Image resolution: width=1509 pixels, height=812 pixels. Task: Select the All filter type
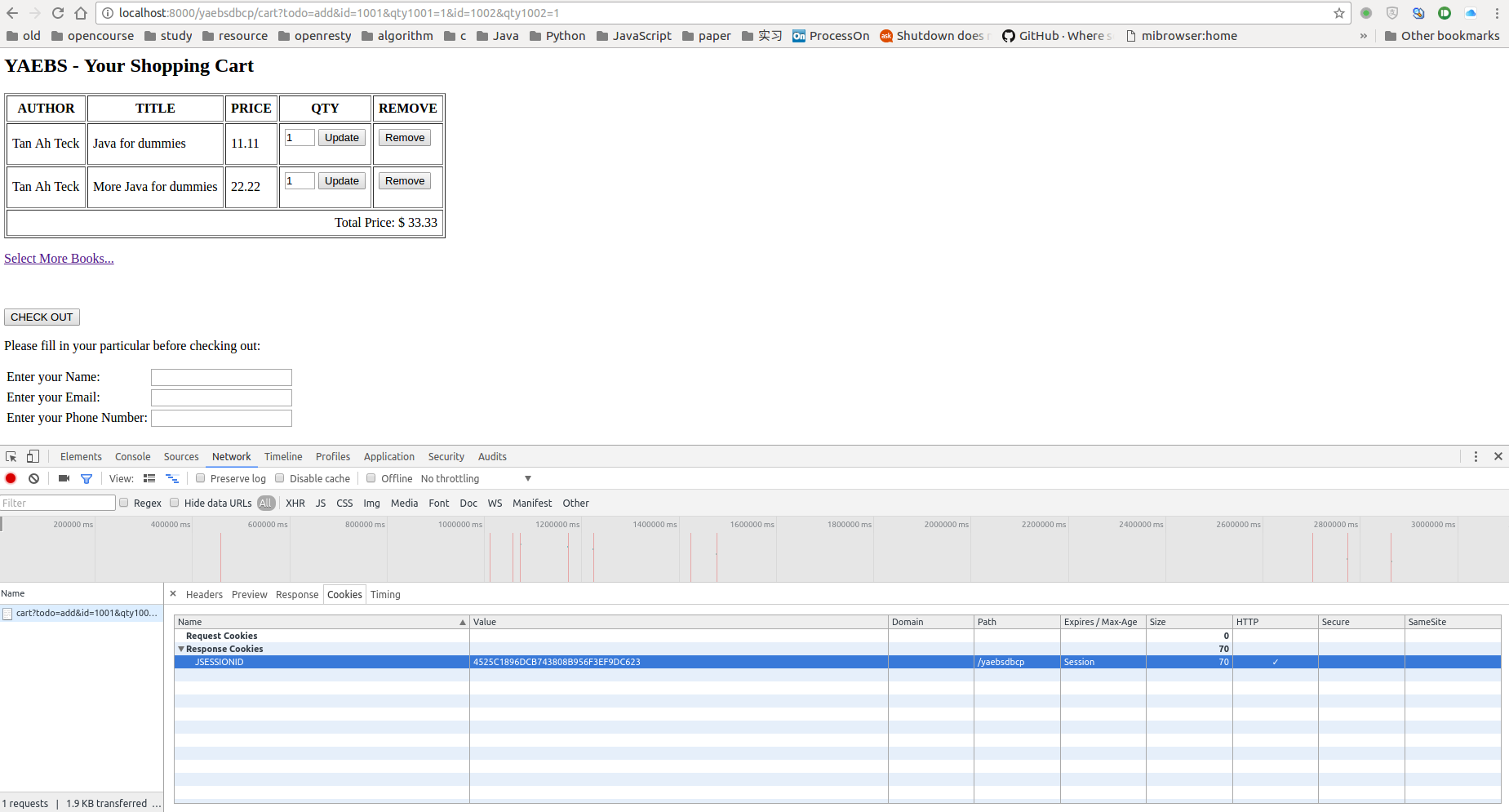point(265,503)
